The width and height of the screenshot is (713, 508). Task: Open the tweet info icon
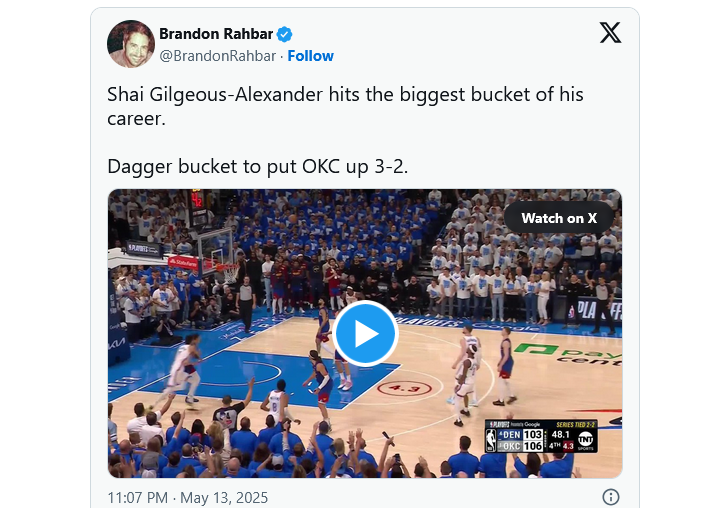[x=610, y=497]
